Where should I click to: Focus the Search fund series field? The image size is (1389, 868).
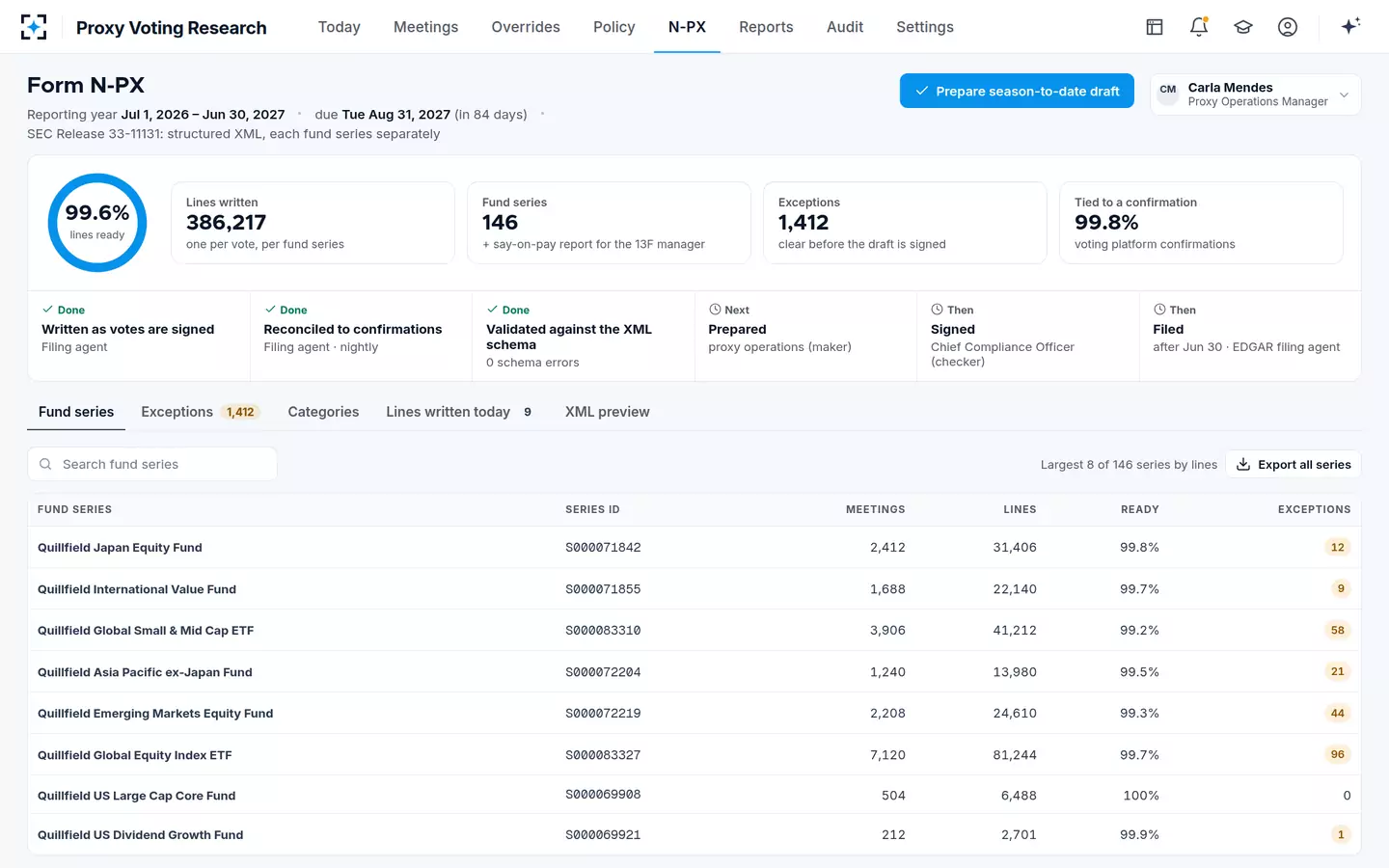pyautogui.click(x=152, y=464)
